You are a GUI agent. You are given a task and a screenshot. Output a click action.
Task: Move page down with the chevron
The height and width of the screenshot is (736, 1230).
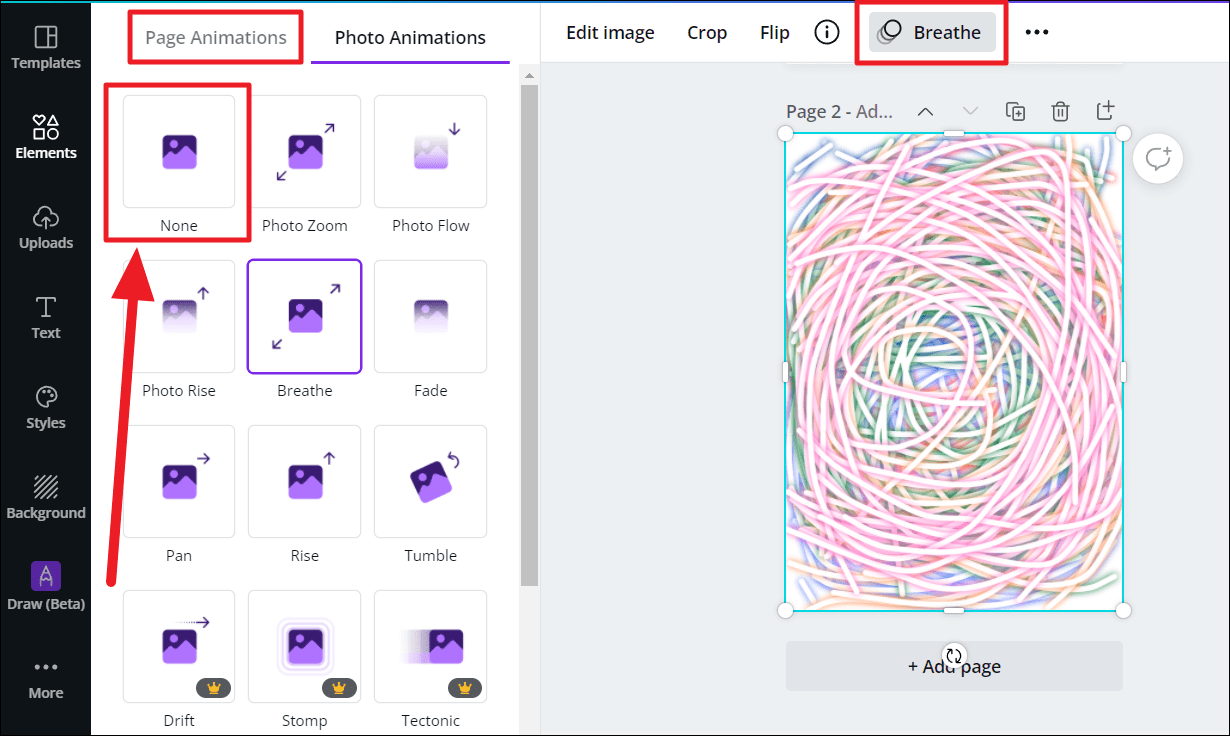(x=970, y=111)
